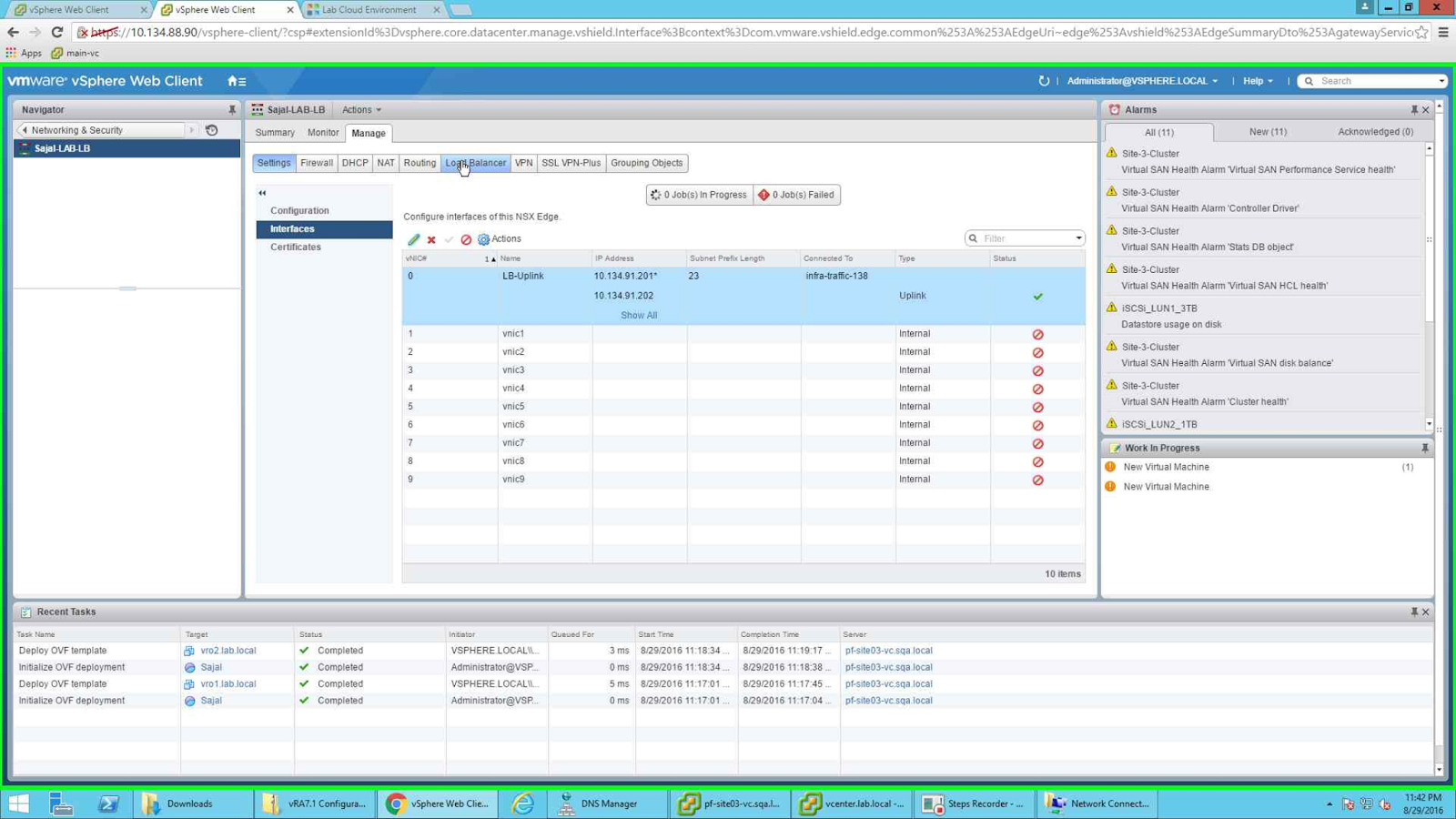1456x819 pixels.
Task: Collapse the settings side menu with double arrows
Action: coord(262,193)
